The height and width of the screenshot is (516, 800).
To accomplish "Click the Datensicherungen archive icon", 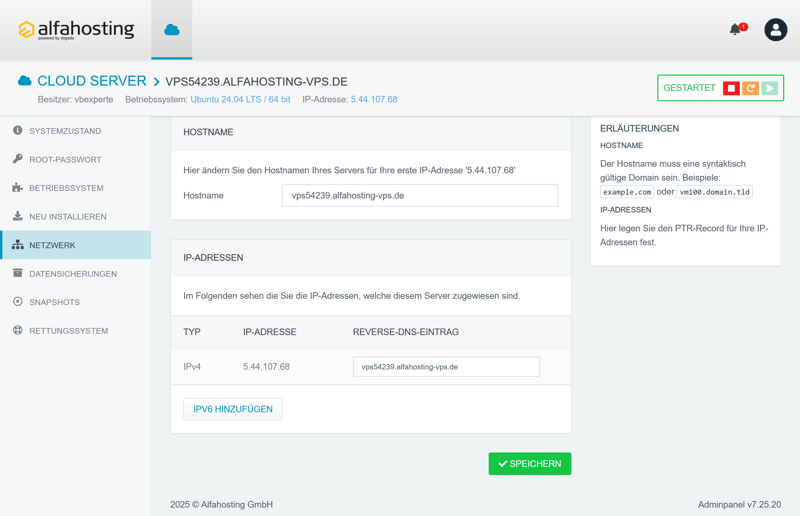I will pos(18,273).
